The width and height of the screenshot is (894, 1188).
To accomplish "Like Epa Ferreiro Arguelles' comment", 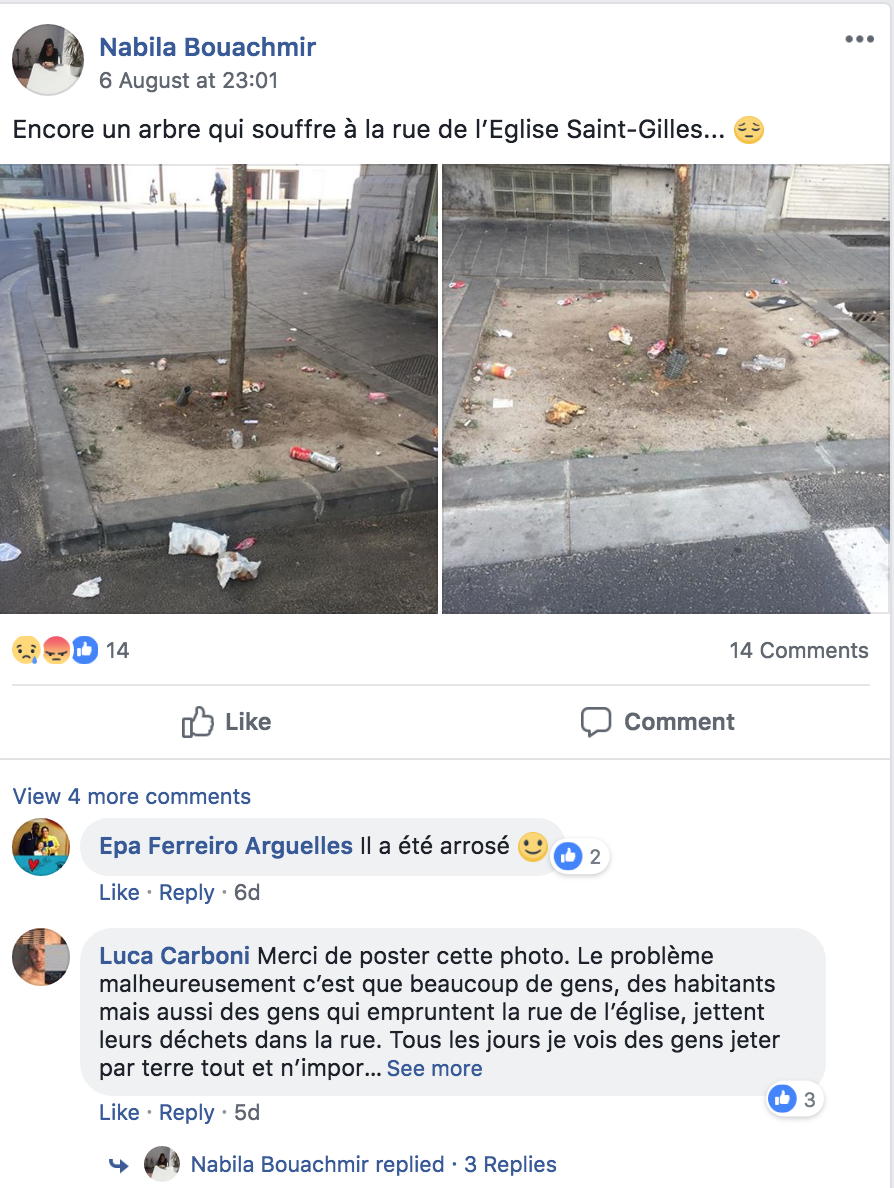I will [x=119, y=893].
